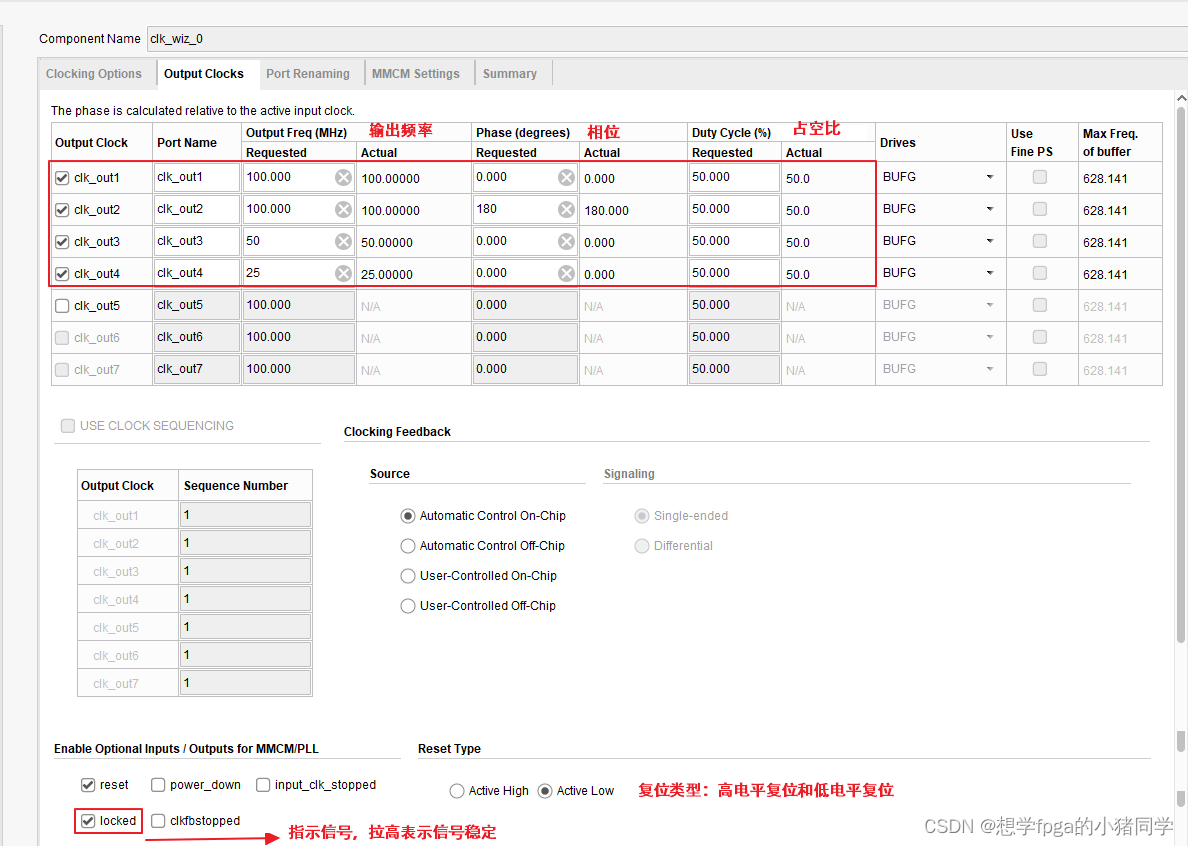Image resolution: width=1188 pixels, height=846 pixels.
Task: Enable the clk_out5 output clock checkbox
Action: click(63, 306)
